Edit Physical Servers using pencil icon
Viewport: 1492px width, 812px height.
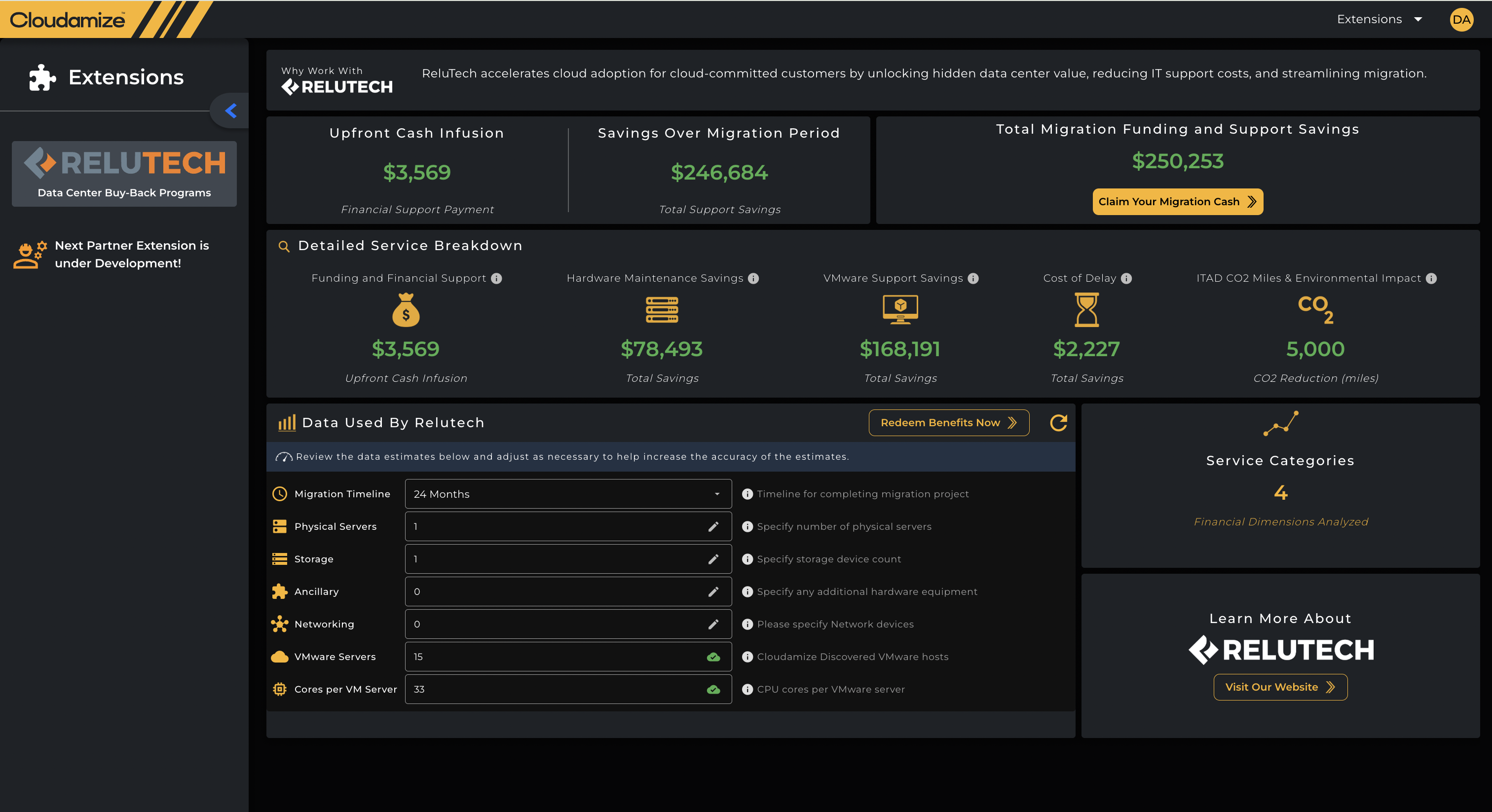(x=713, y=526)
